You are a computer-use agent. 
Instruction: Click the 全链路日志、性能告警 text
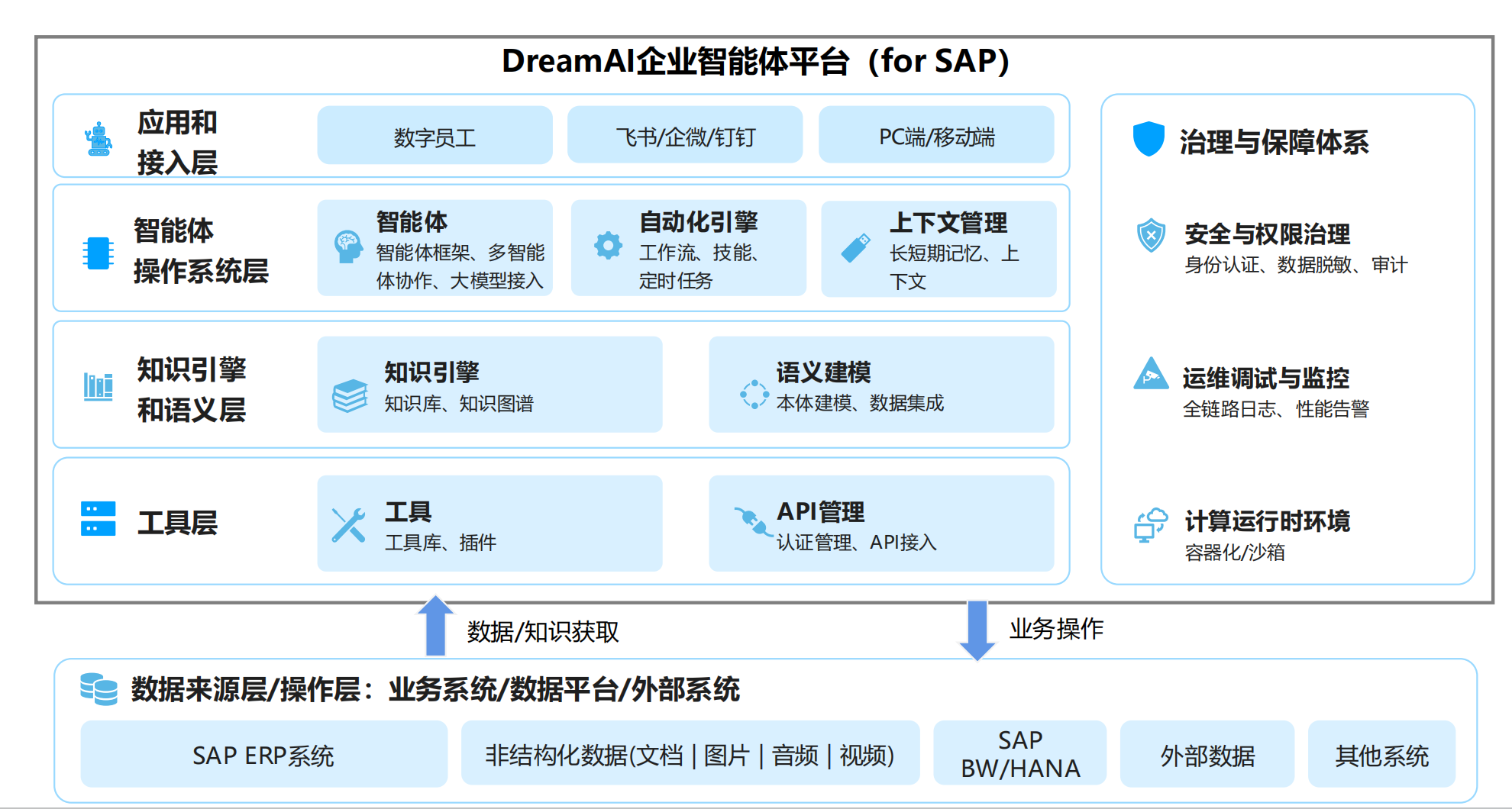tap(1276, 409)
